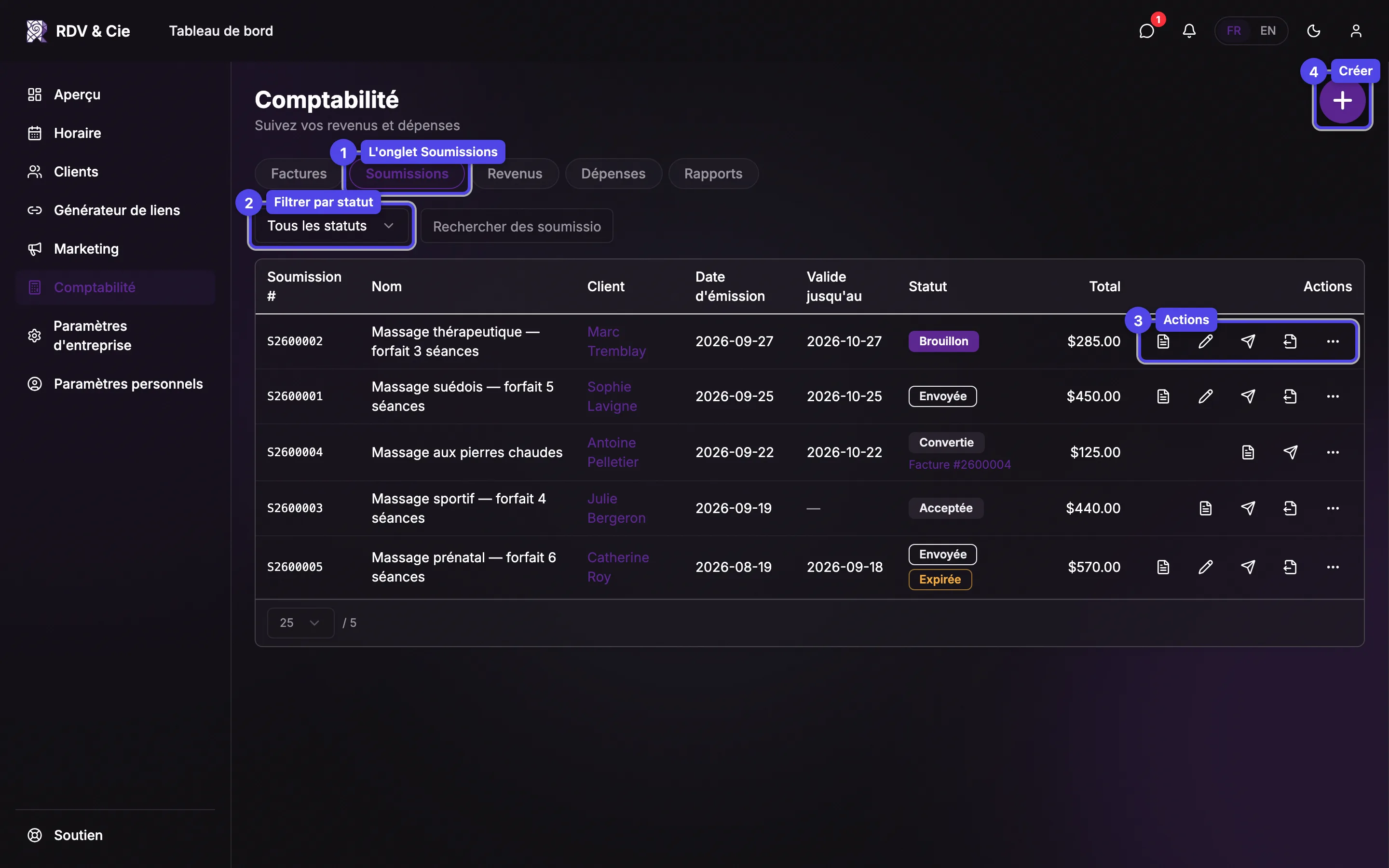The height and width of the screenshot is (868, 1389).
Task: Open the Rapports tab
Action: point(713,174)
